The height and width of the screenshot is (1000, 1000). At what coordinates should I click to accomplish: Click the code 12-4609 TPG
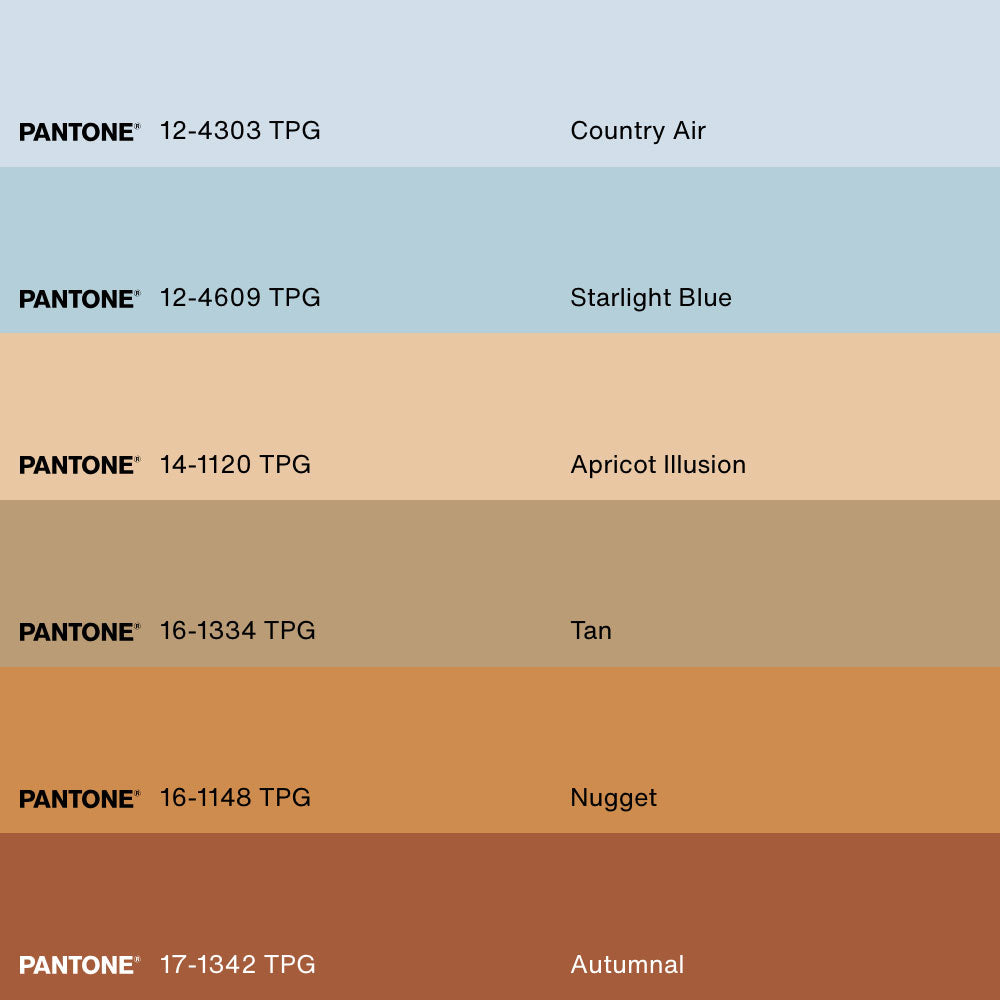240,298
